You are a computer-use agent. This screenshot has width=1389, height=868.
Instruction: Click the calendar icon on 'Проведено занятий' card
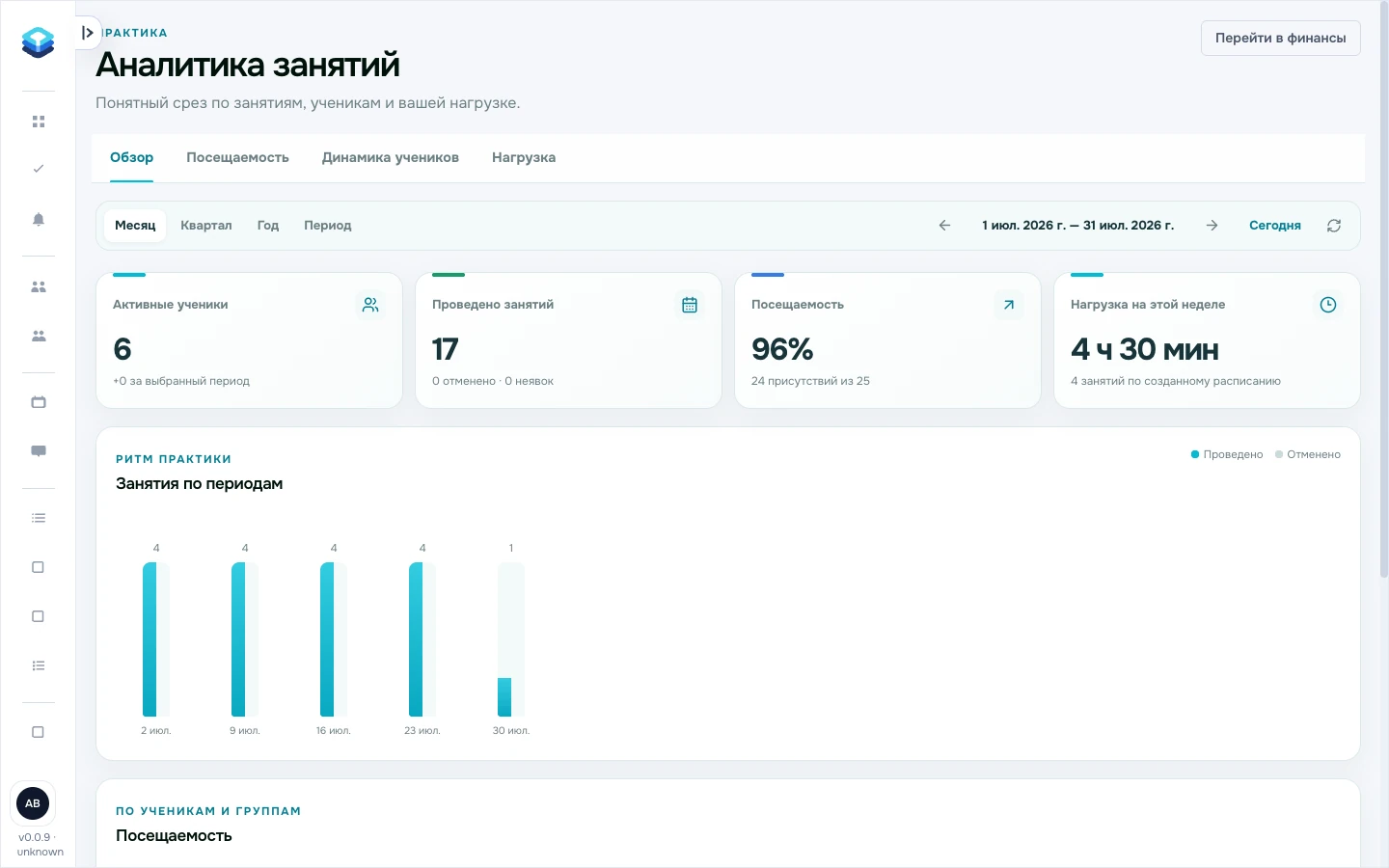click(690, 305)
